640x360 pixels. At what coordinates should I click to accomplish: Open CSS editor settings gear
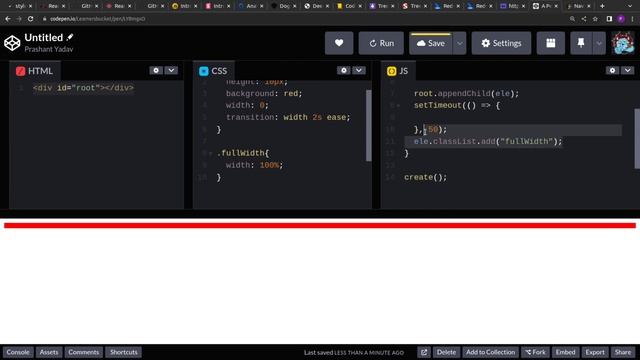pyautogui.click(x=344, y=70)
